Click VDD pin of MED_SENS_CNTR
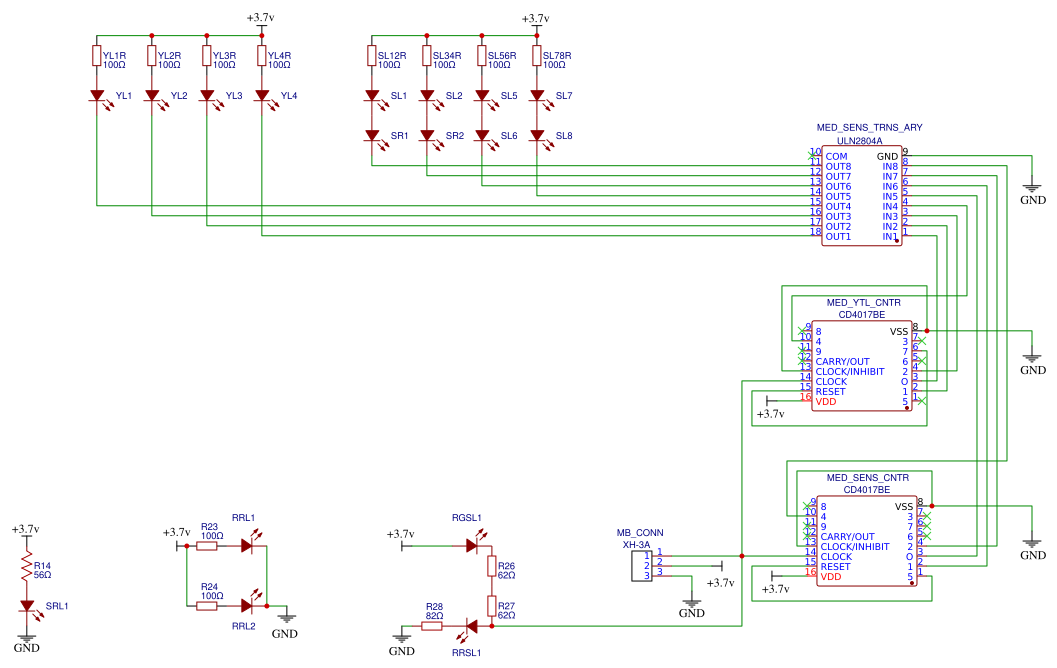Image resolution: width=1057 pixels, height=668 pixels. click(x=831, y=577)
